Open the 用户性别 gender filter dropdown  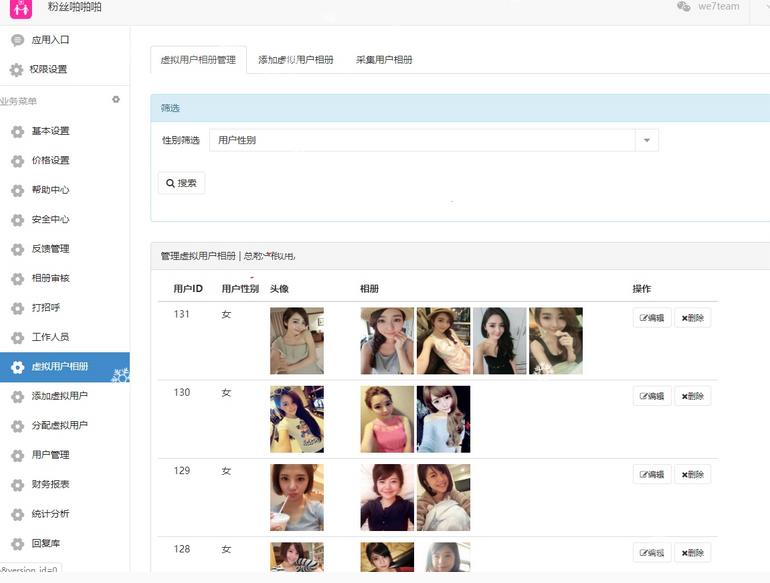tap(434, 140)
